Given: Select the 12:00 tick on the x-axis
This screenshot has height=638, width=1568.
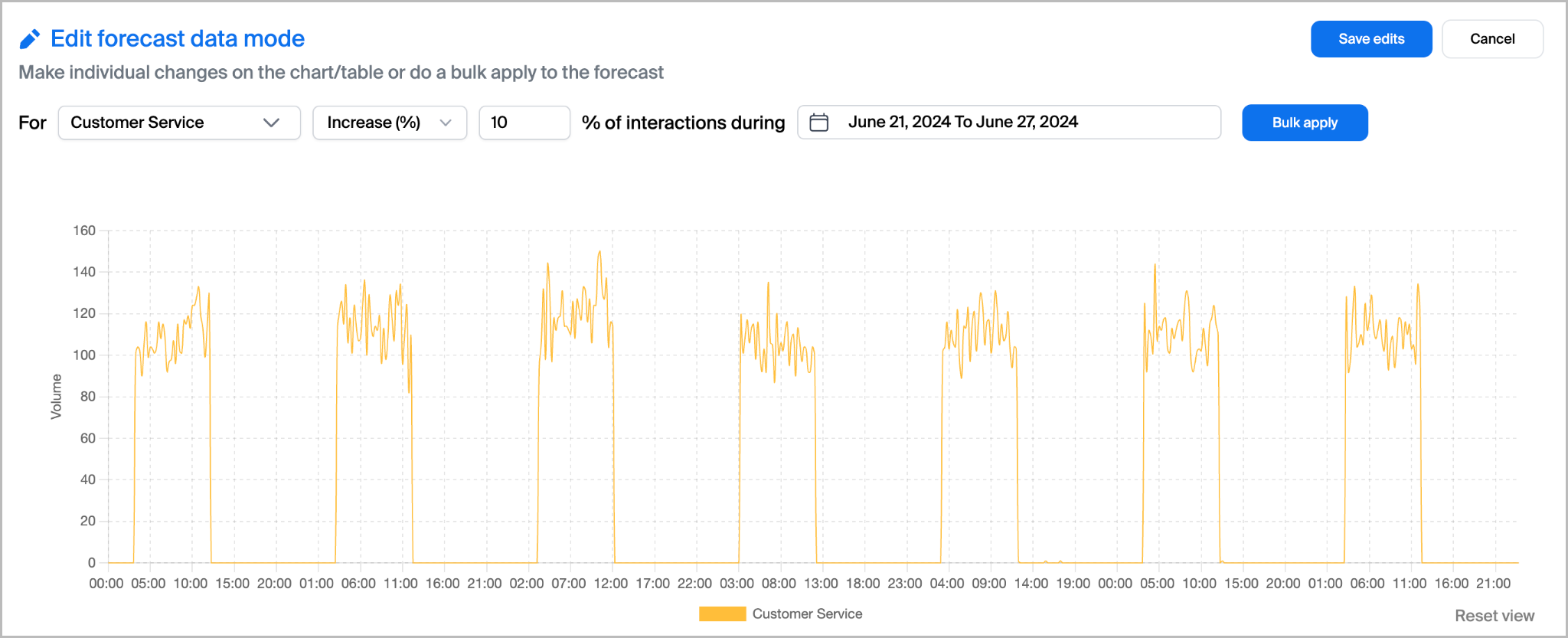Looking at the screenshot, I should 610,584.
